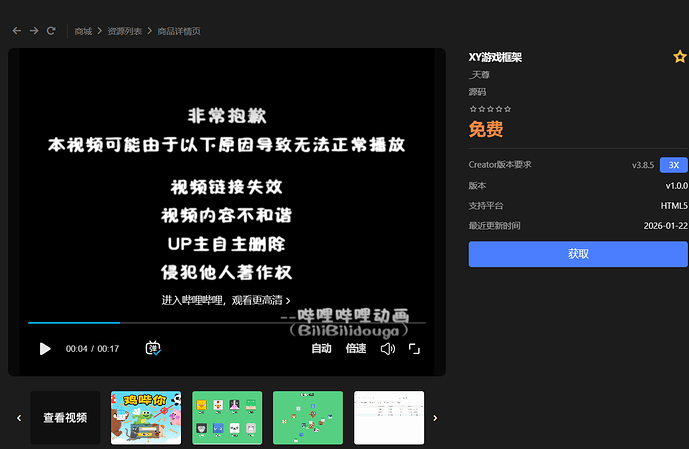Select the 查看视频 thumbnail
This screenshot has height=449, width=689.
[65, 418]
